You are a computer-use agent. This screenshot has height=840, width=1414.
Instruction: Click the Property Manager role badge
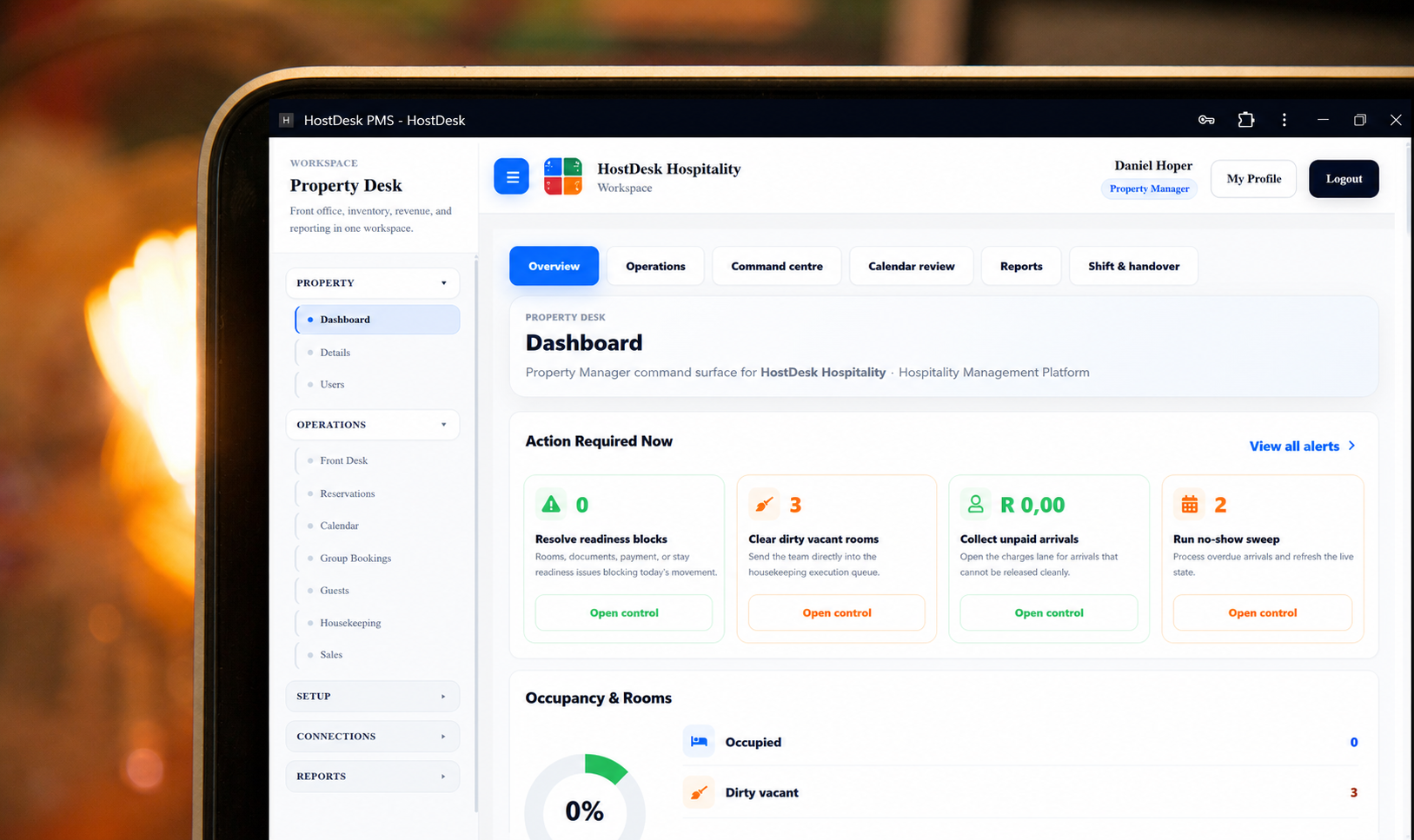click(x=1149, y=189)
